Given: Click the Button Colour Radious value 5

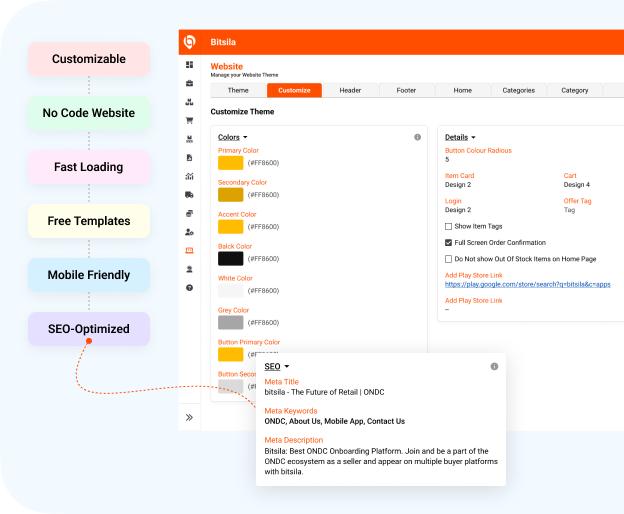Looking at the screenshot, I should 447,160.
